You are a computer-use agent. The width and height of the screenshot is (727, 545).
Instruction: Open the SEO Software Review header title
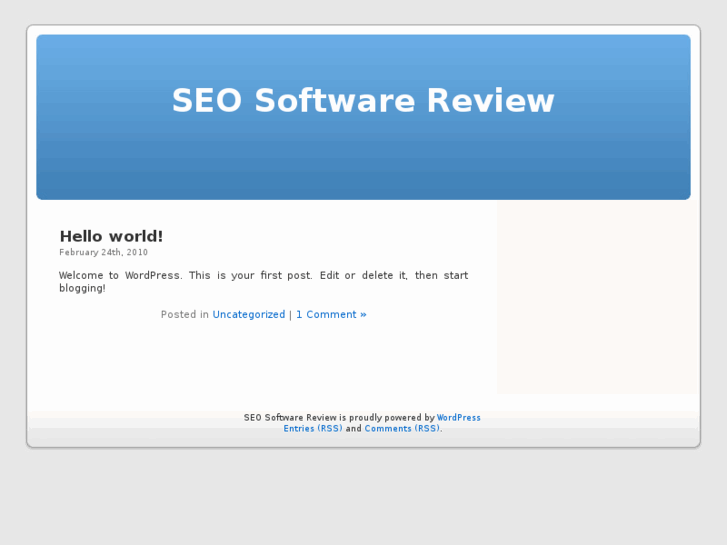pyautogui.click(x=363, y=100)
